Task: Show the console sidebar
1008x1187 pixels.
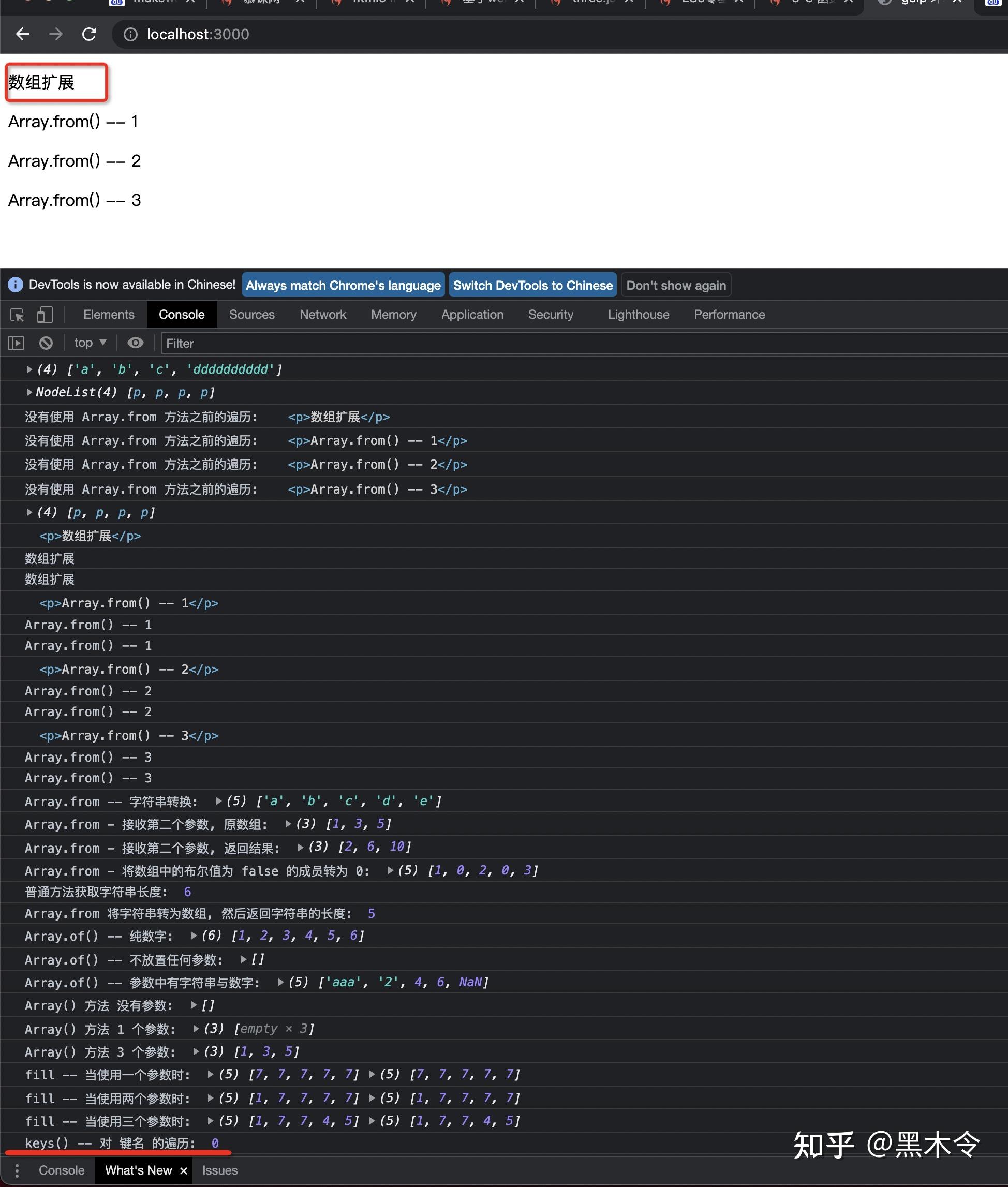Action: 16,343
